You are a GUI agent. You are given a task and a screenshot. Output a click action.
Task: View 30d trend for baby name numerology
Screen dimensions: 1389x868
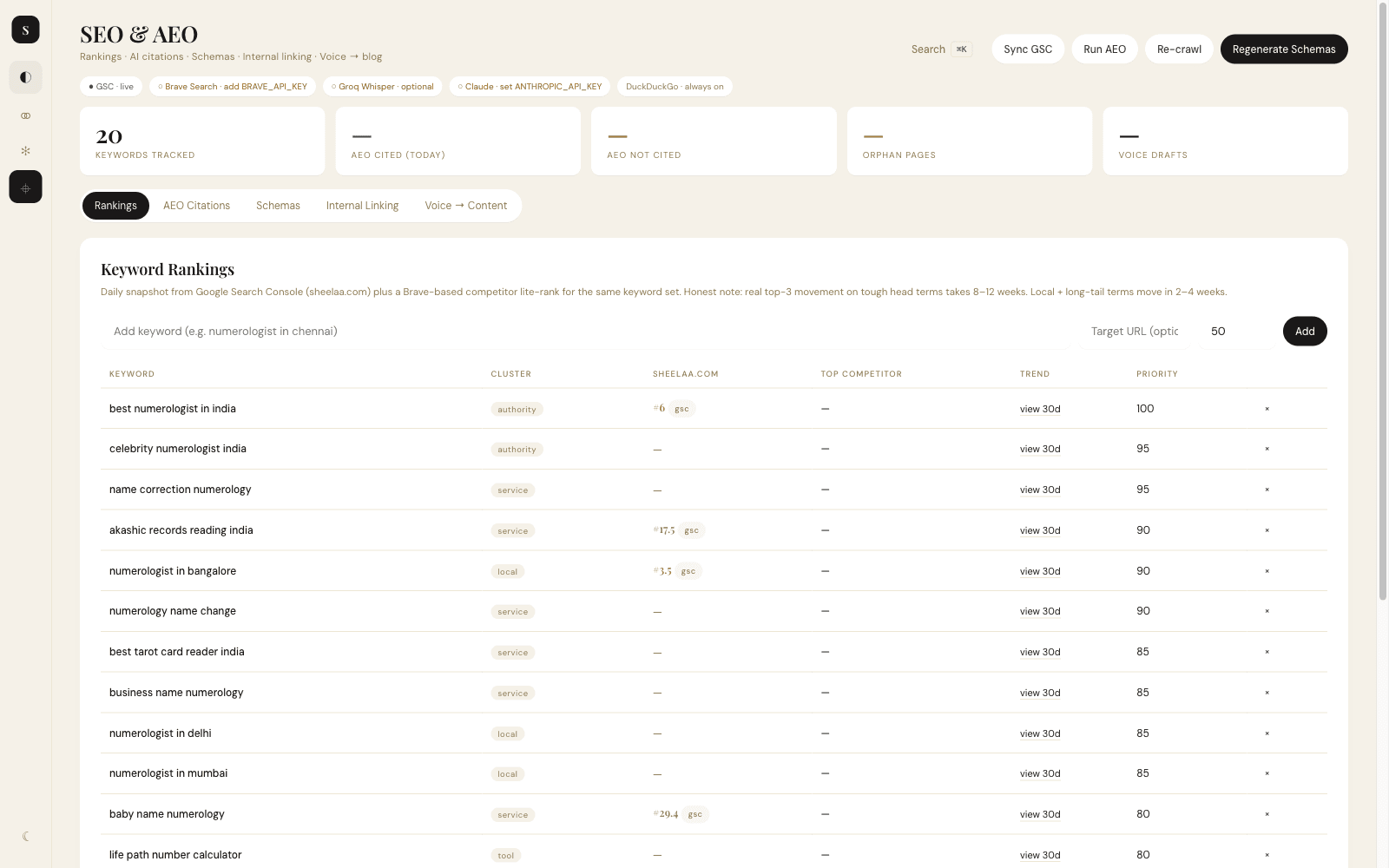(x=1040, y=814)
